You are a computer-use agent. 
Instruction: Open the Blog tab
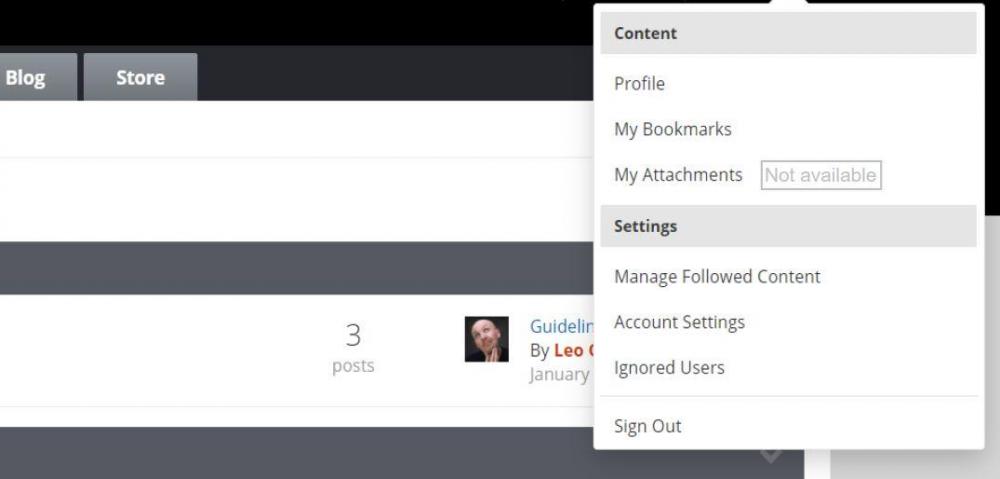(26, 78)
